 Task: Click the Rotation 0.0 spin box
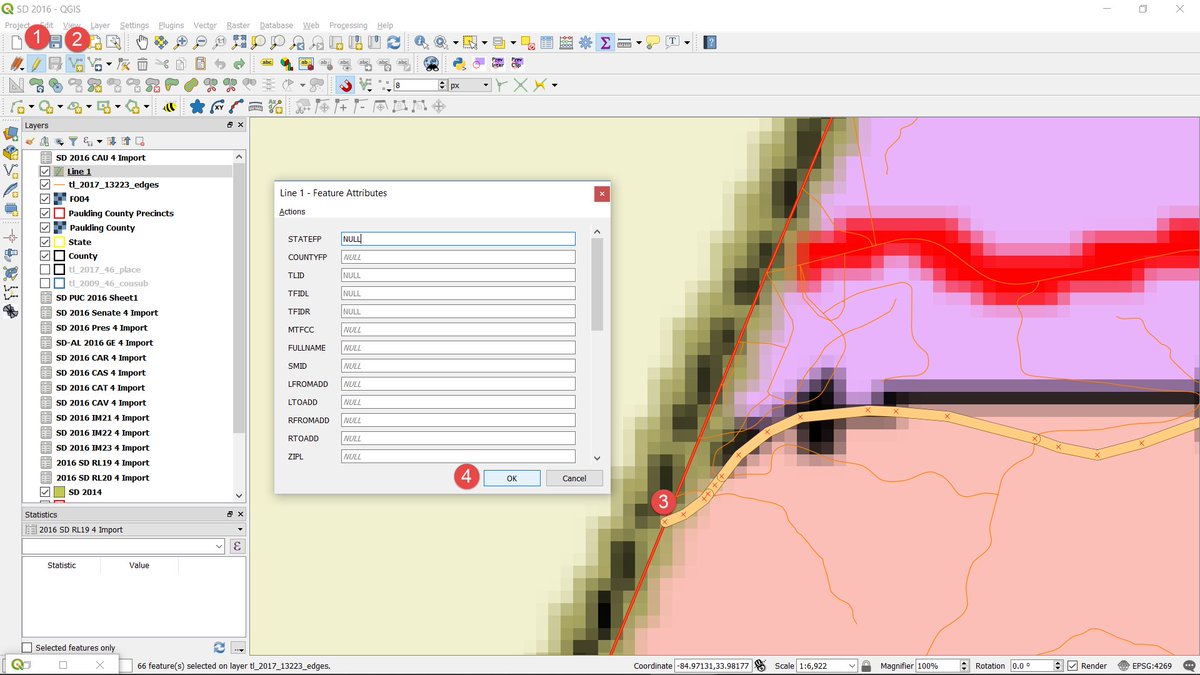coord(1034,666)
